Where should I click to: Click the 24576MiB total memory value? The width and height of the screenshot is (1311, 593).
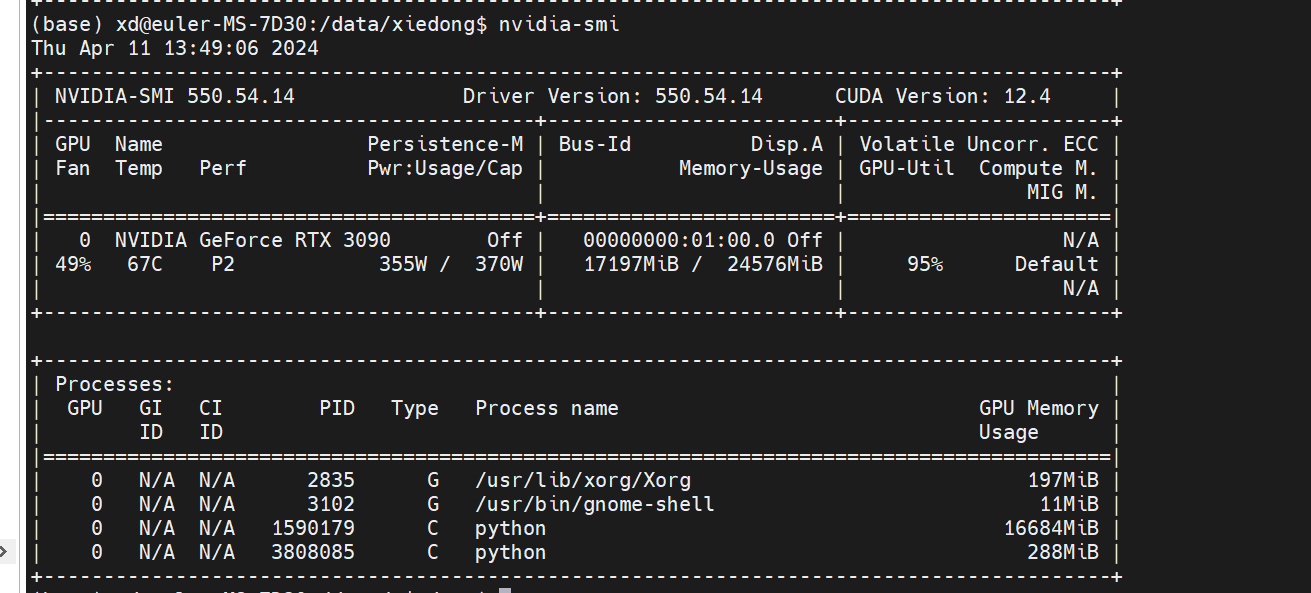775,264
